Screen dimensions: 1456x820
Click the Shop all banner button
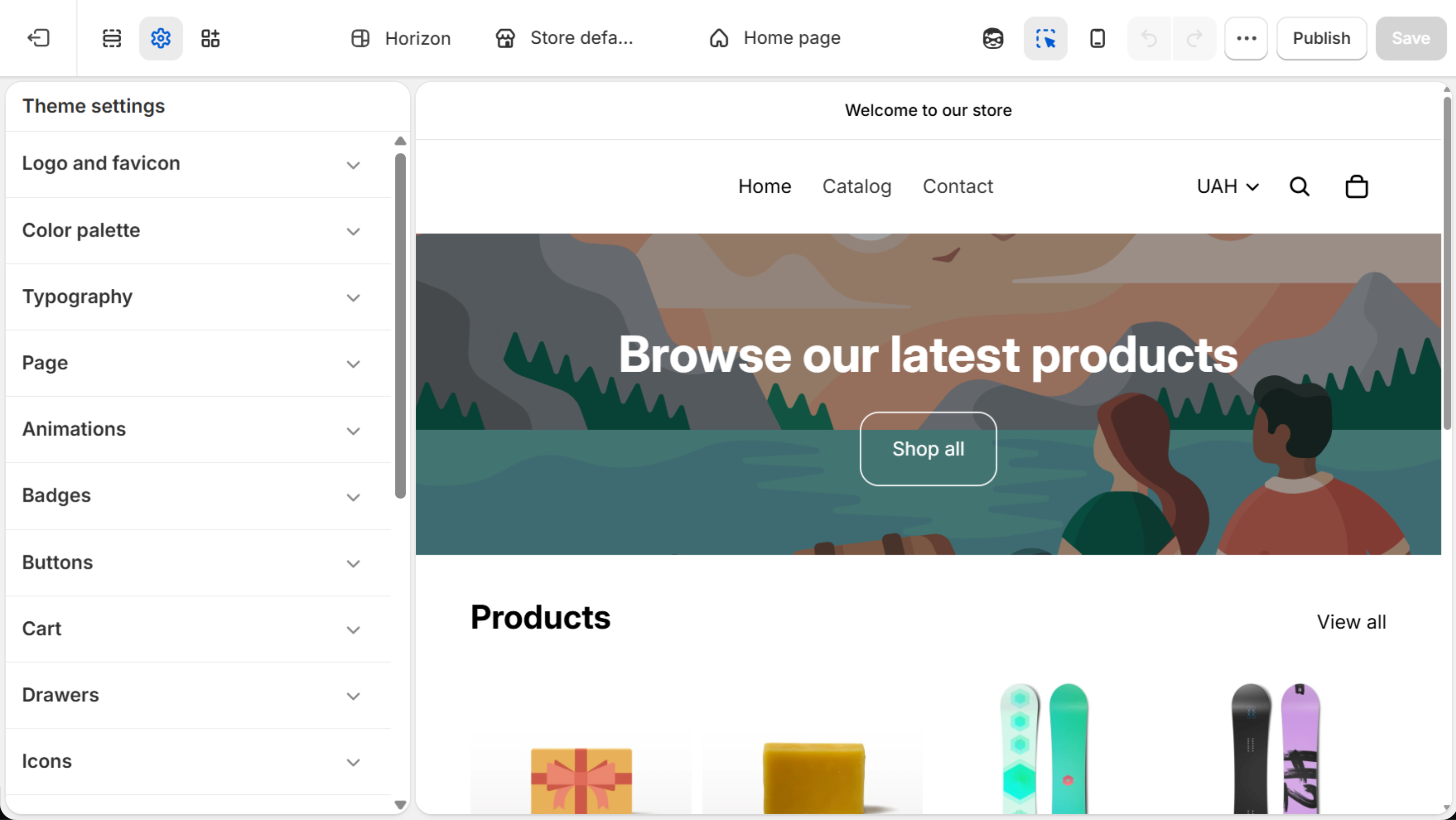[x=928, y=449]
